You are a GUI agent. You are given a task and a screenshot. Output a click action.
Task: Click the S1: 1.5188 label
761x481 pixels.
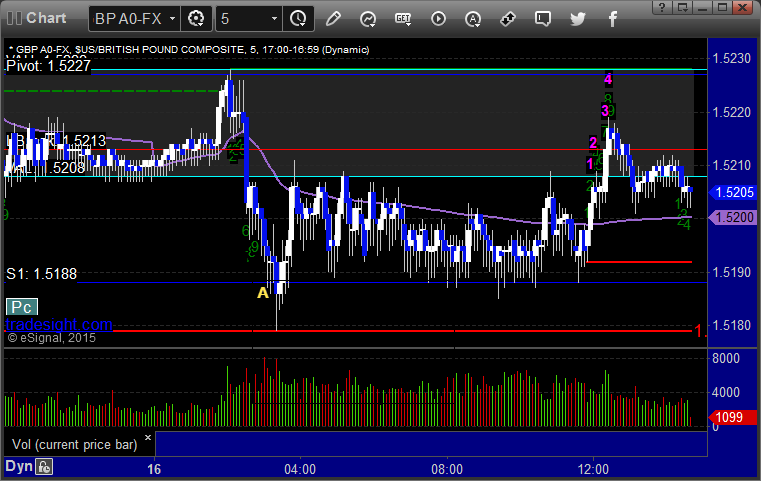click(41, 274)
